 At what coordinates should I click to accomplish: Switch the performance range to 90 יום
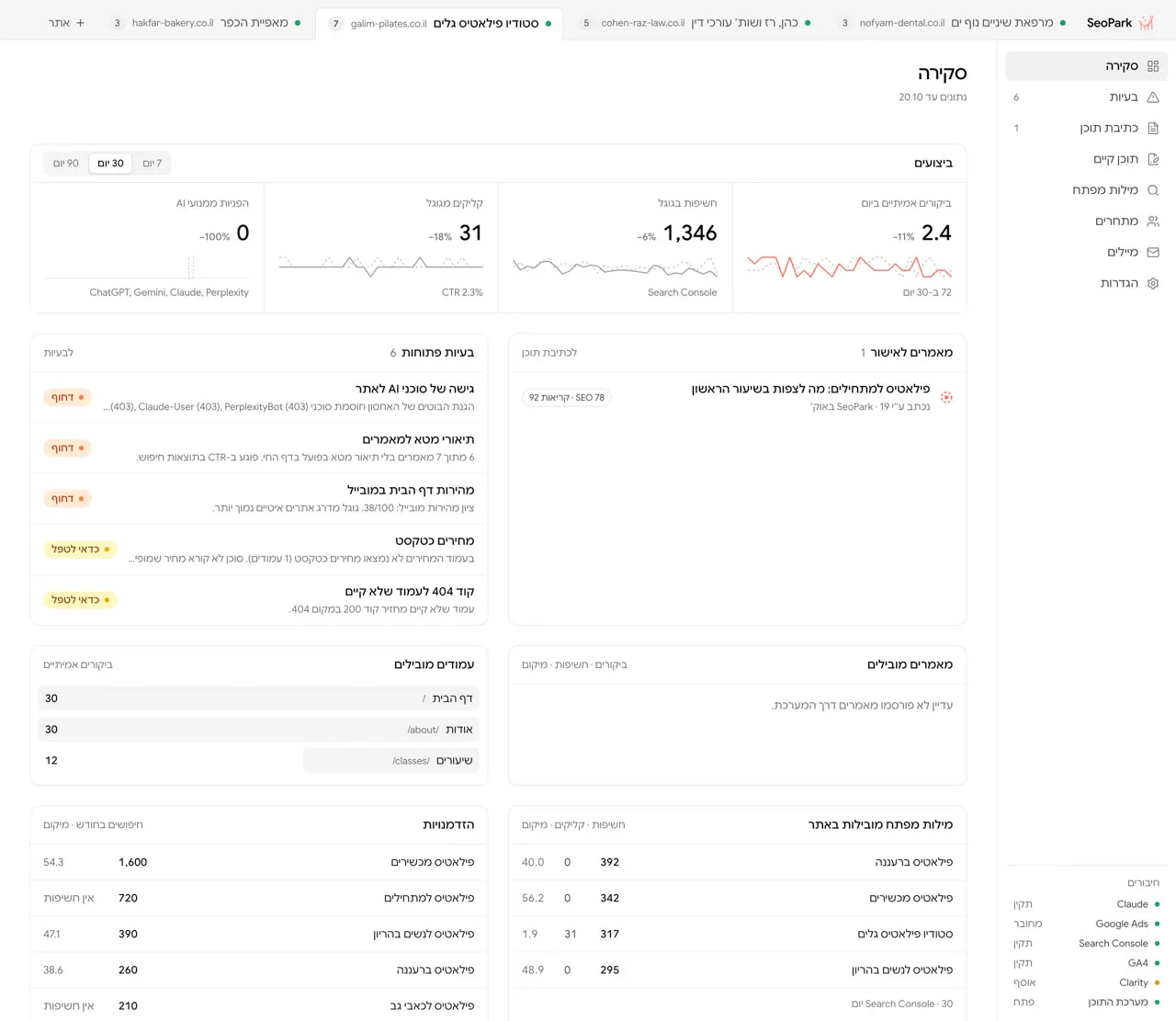point(66,164)
